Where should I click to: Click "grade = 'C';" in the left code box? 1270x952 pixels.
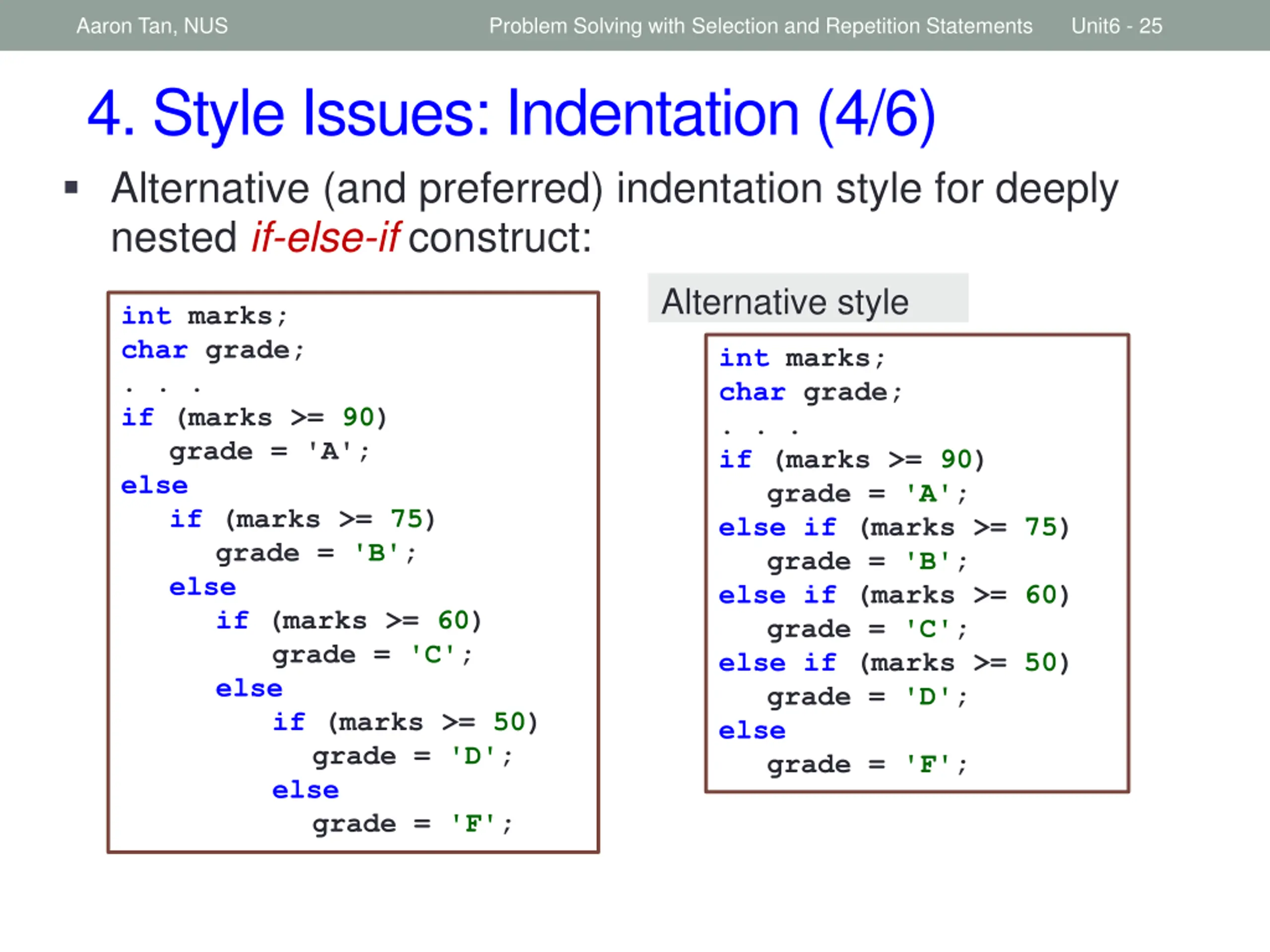[372, 655]
